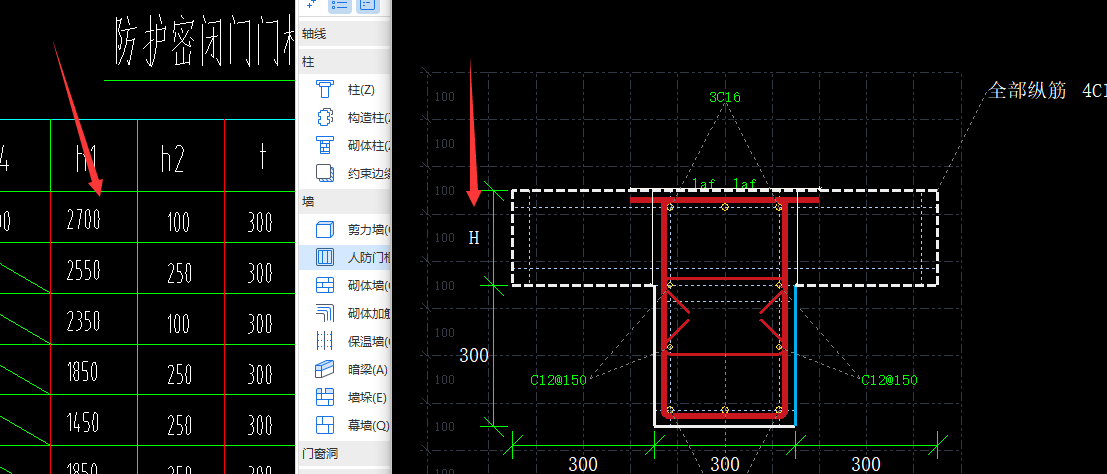This screenshot has width=1107, height=474.
Task: Select h2 value 100 in the 2700 row
Action: [178, 223]
